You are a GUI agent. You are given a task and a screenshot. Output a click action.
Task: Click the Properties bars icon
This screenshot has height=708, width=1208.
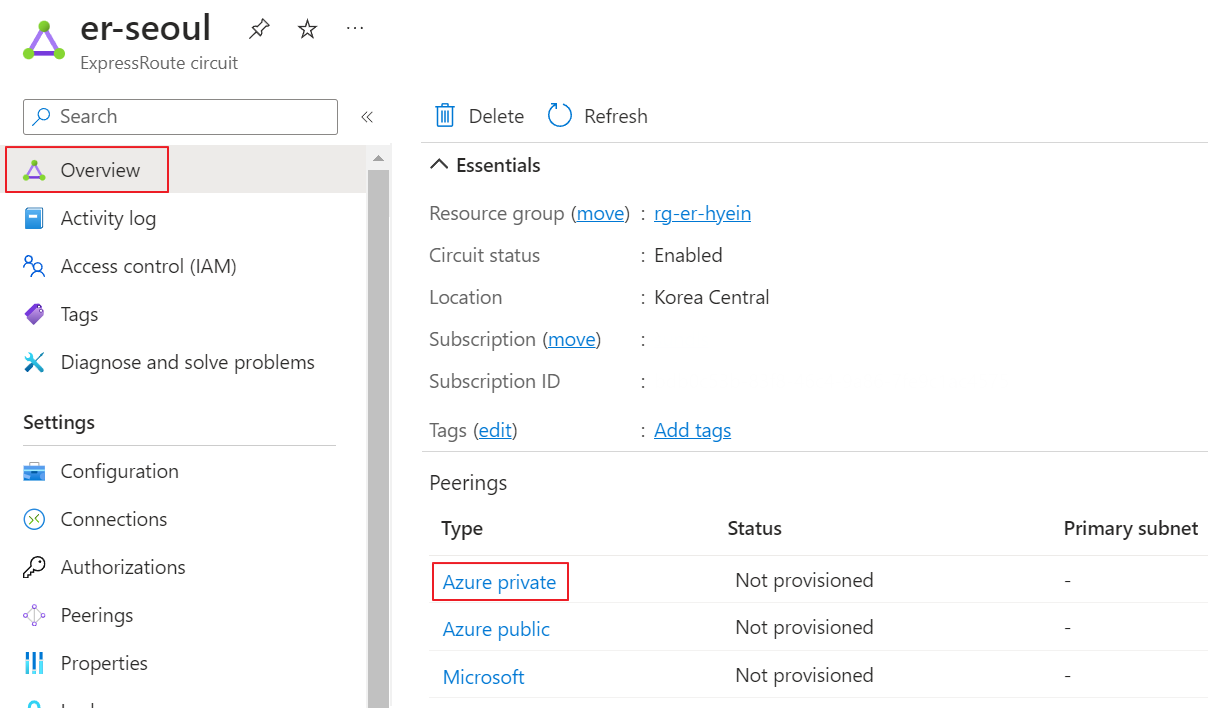pyautogui.click(x=35, y=663)
